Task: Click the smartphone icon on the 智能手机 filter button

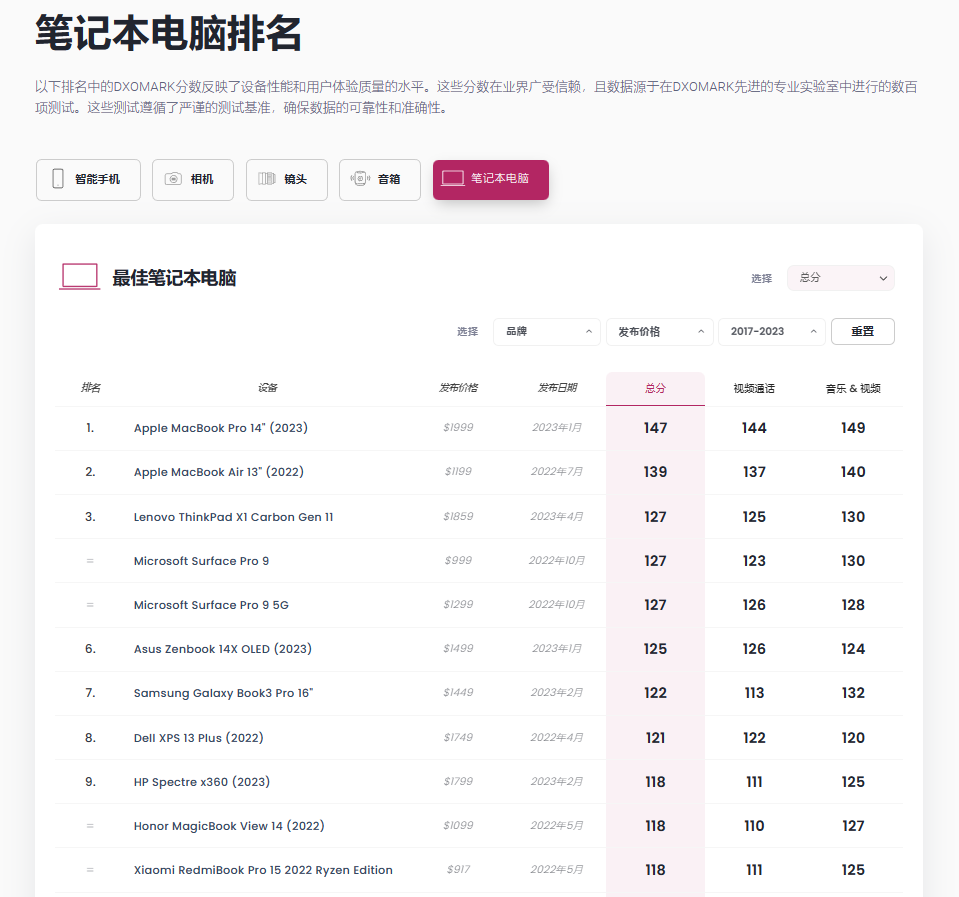Action: pyautogui.click(x=58, y=179)
